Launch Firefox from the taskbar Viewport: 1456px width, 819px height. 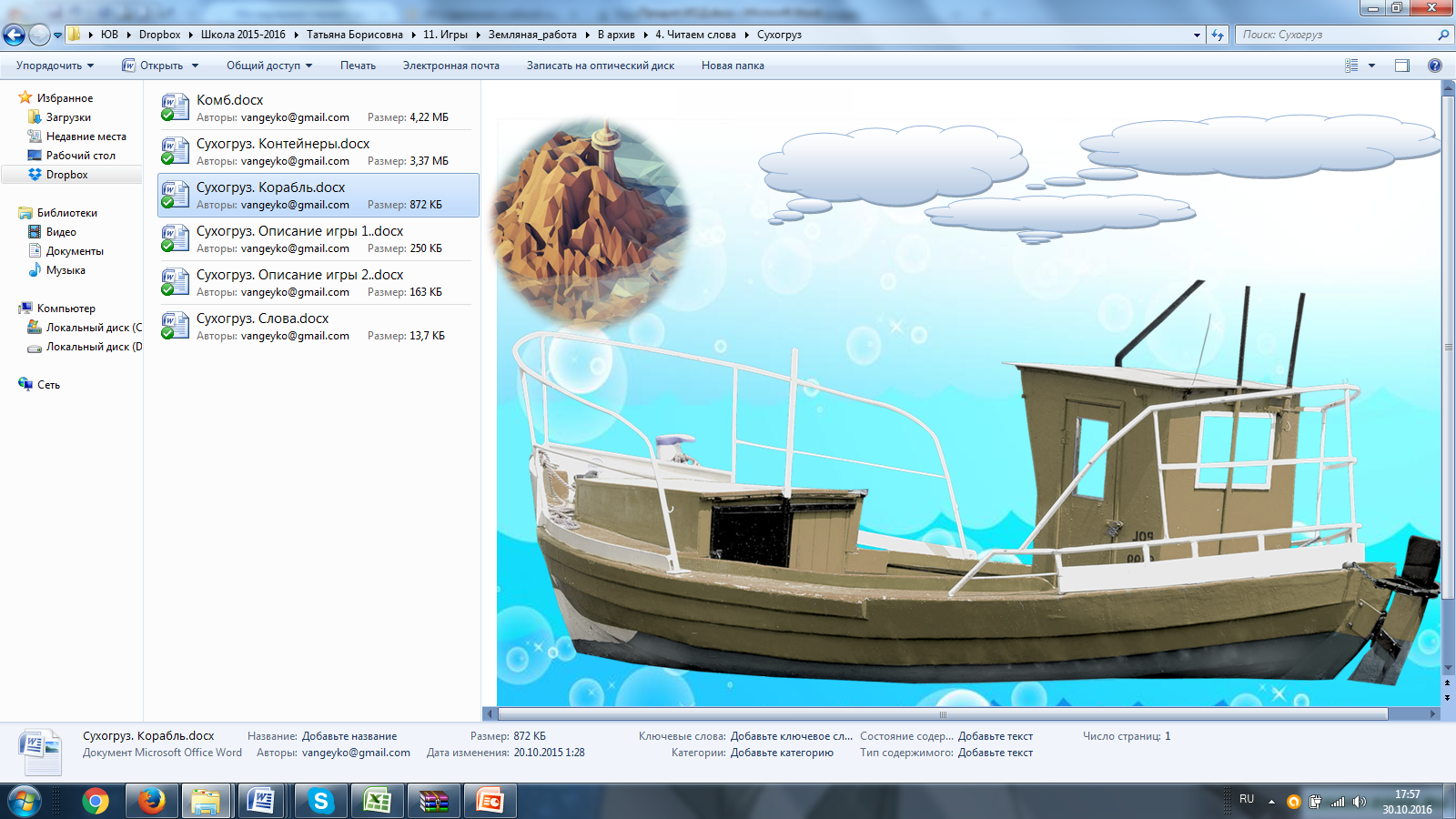151,801
